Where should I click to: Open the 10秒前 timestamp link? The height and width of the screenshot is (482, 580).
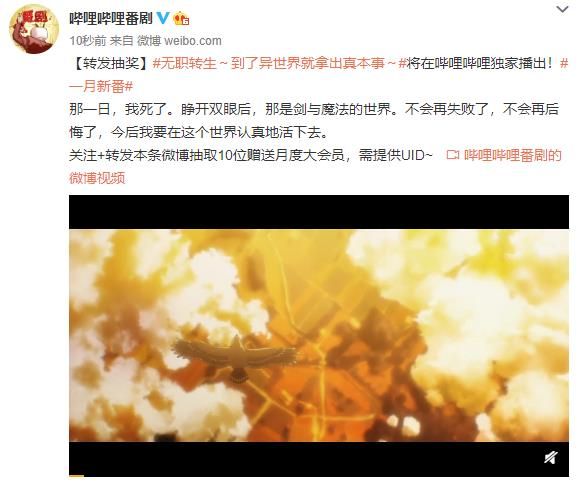pyautogui.click(x=88, y=41)
